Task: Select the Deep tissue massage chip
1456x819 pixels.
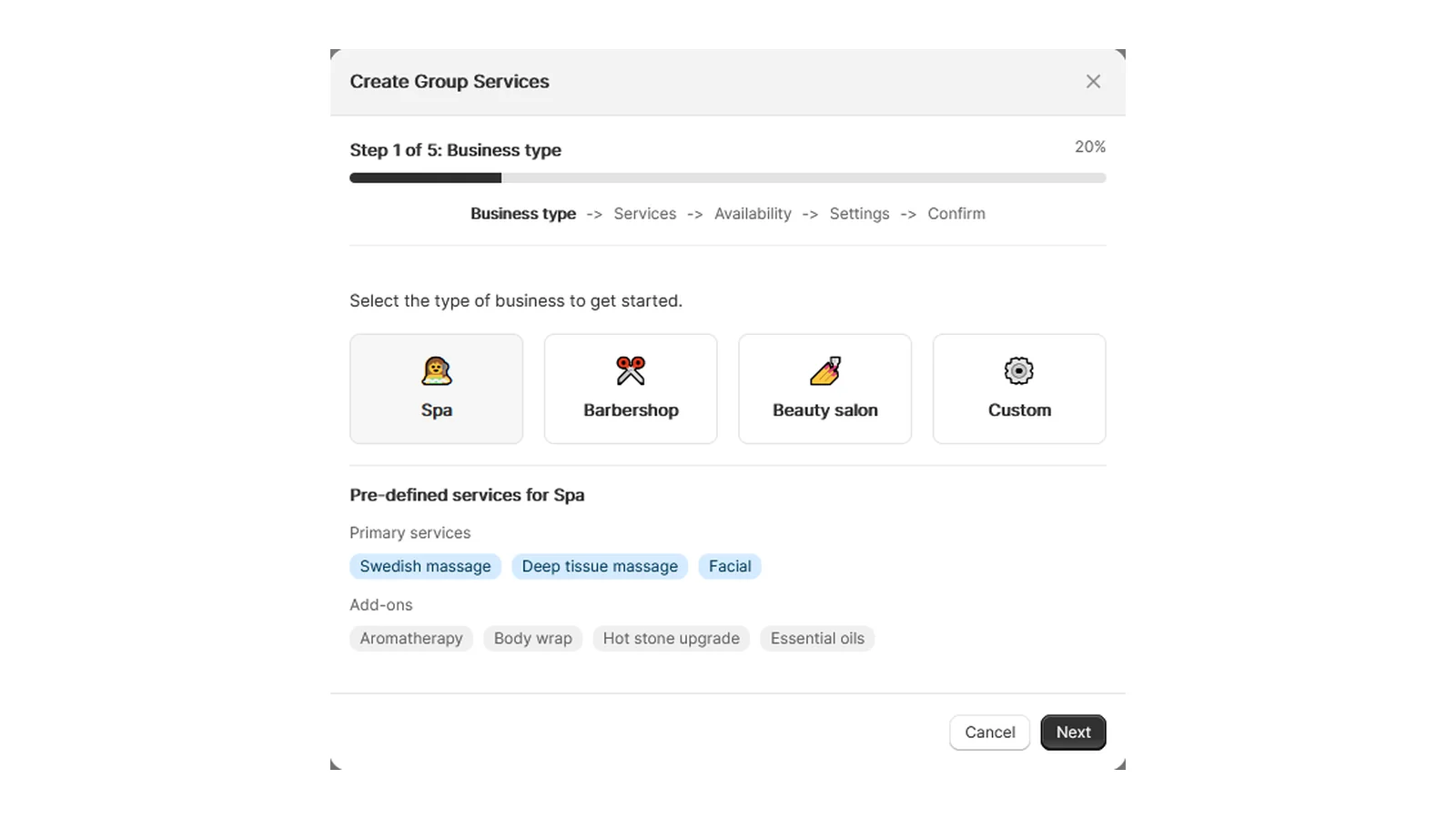Action: [599, 566]
